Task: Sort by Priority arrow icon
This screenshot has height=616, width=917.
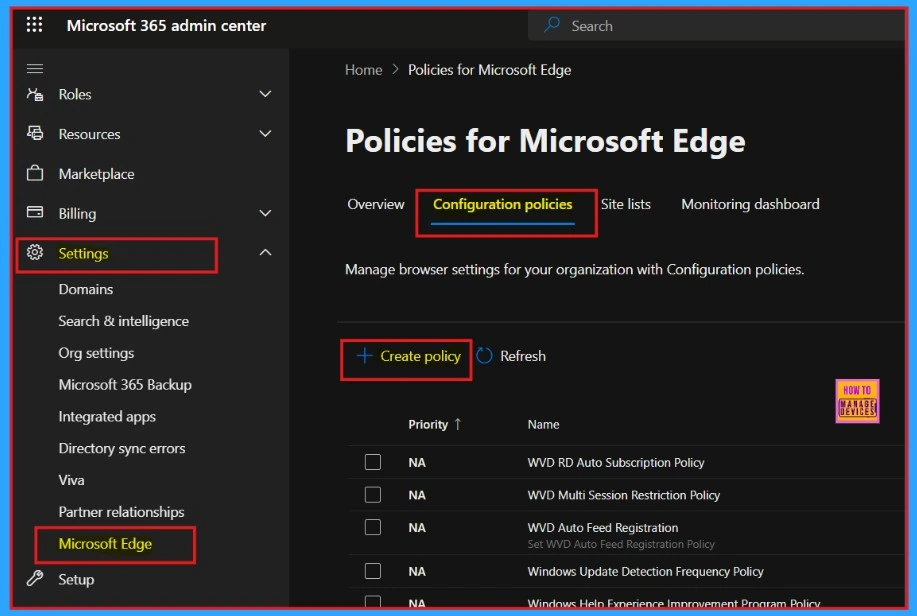Action: (x=457, y=424)
